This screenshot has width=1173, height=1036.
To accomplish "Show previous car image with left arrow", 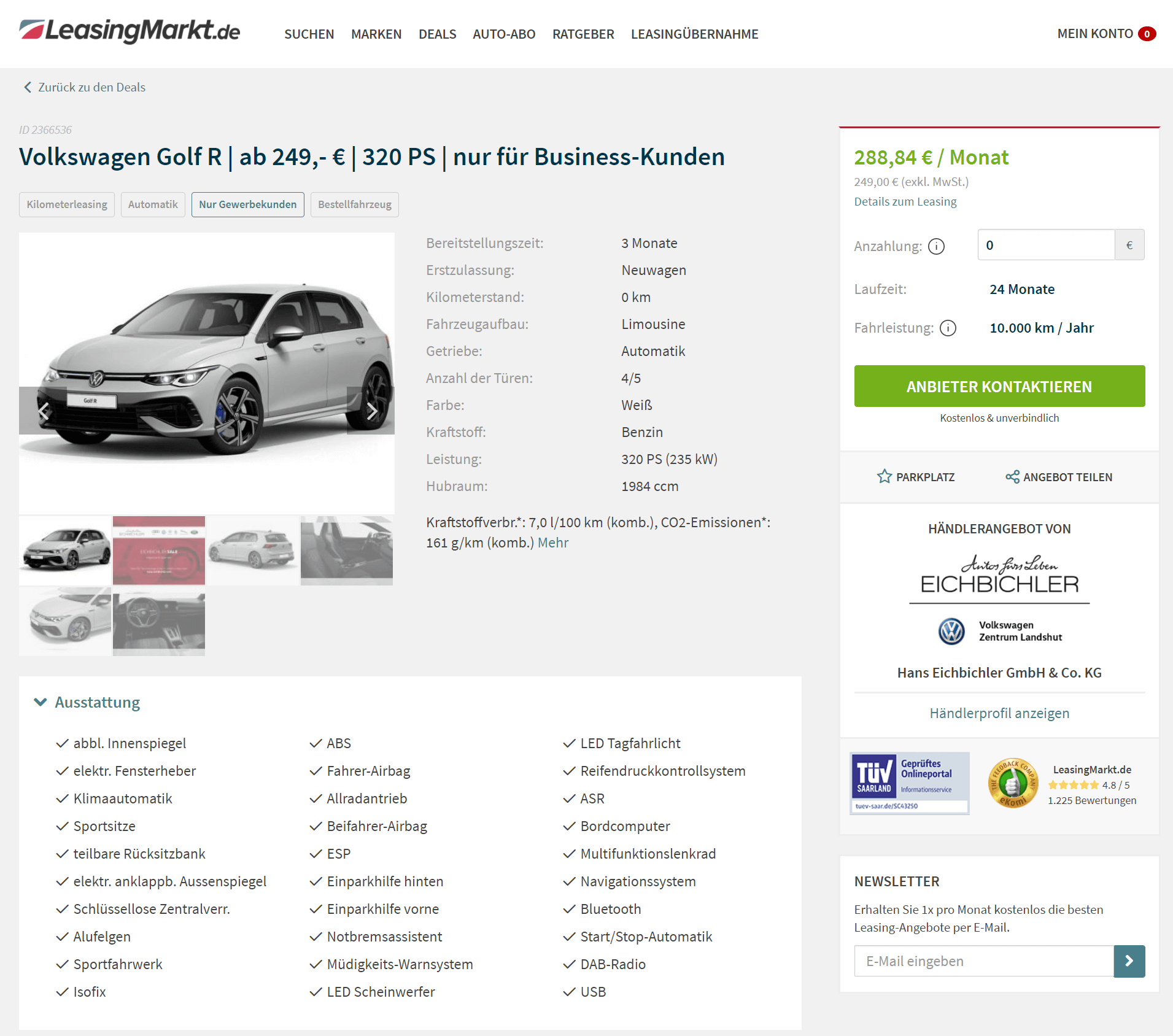I will 43,411.
